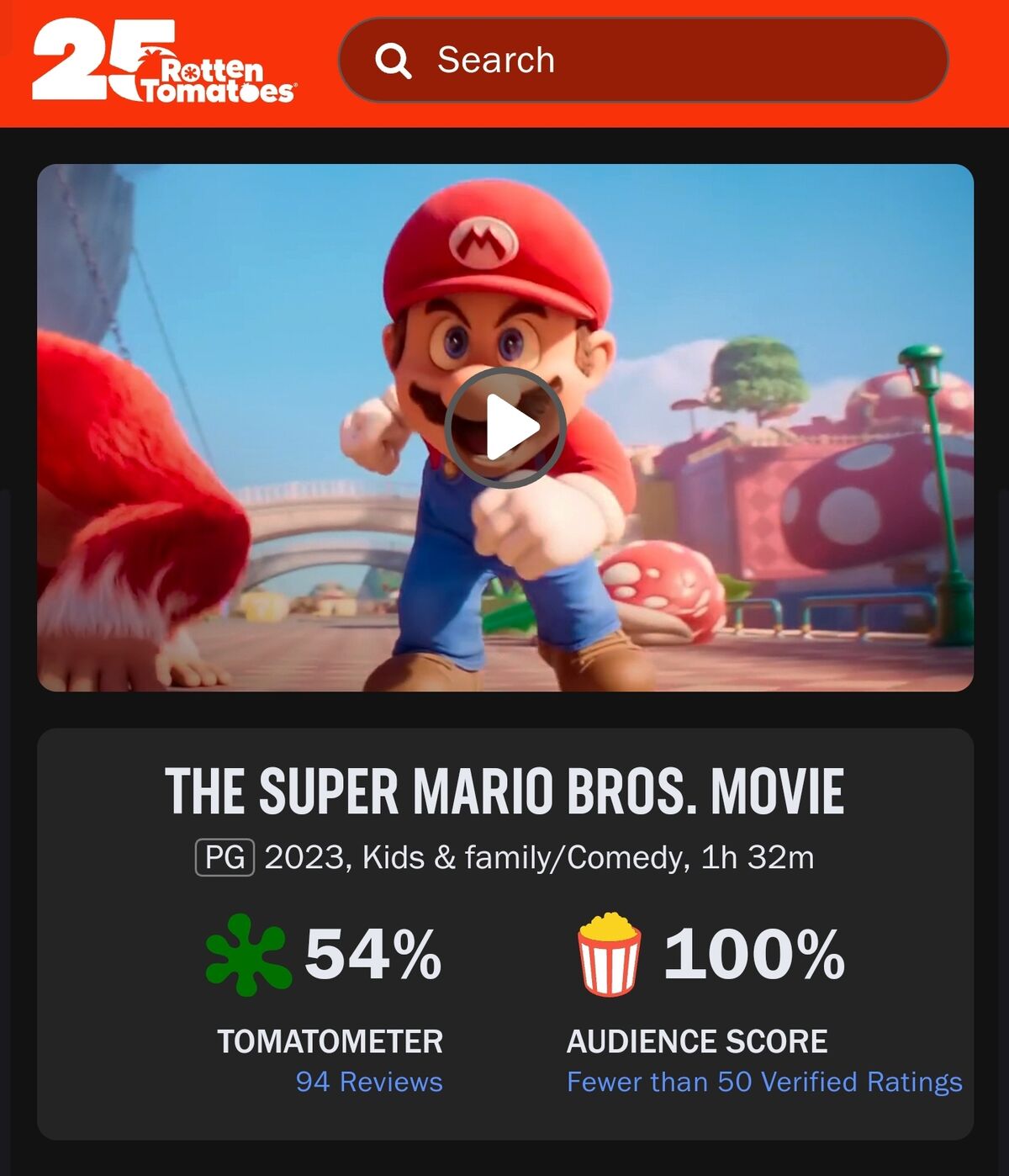Image resolution: width=1009 pixels, height=1176 pixels.
Task: Click the Rotten Tomatoes 25 logo
Action: (164, 61)
